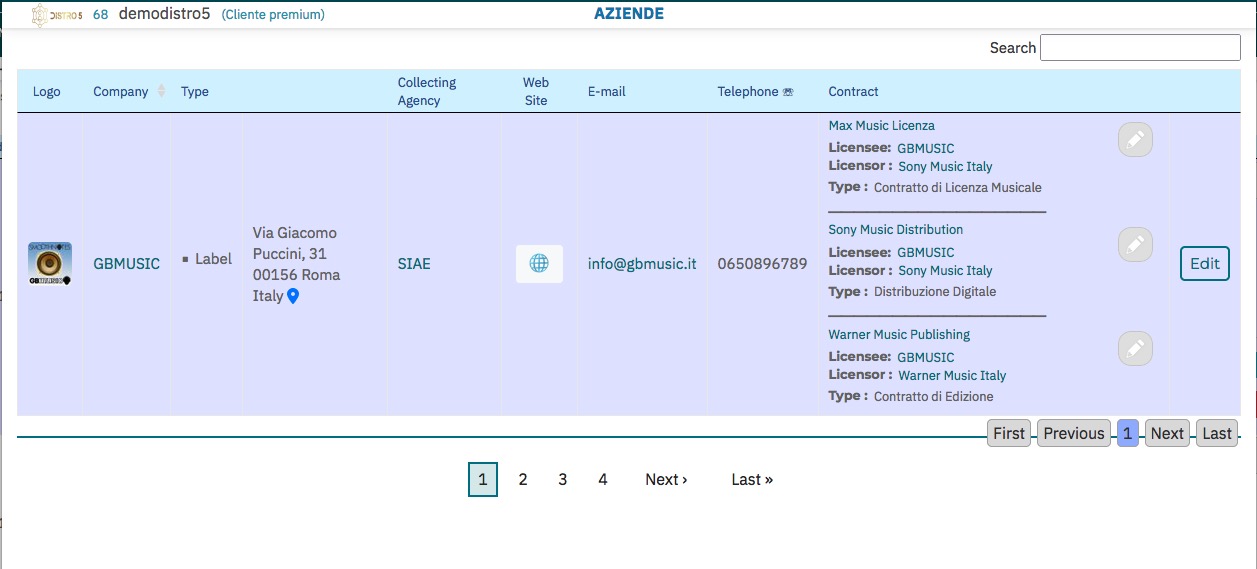Click the Contratto di Licenza Musicale text
This screenshot has height=569, width=1257.
(958, 188)
